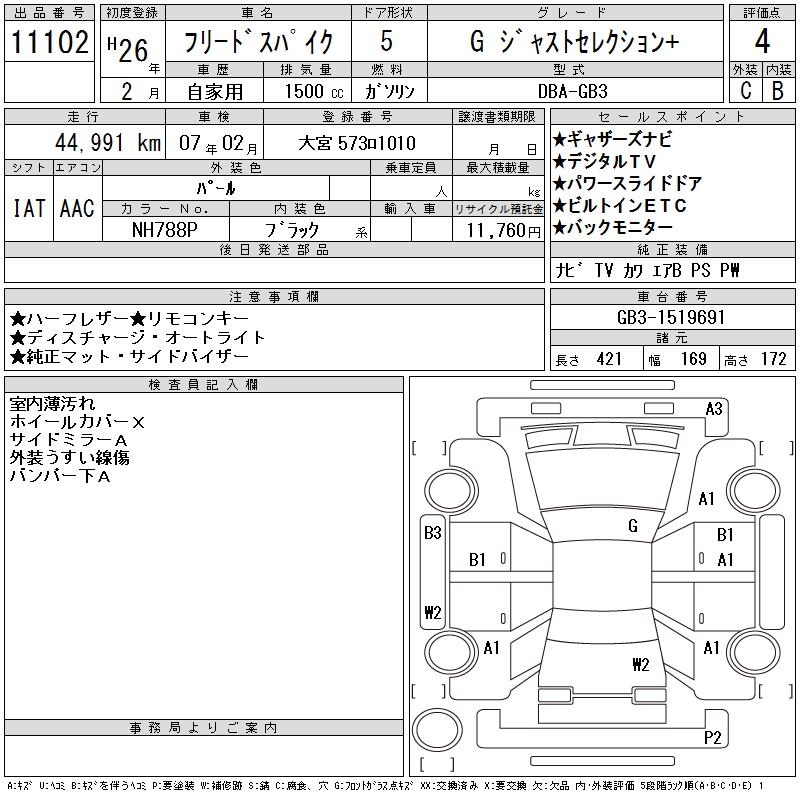The width and height of the screenshot is (800, 800).
Task: Select the interior color ブラック
Action: click(x=292, y=230)
